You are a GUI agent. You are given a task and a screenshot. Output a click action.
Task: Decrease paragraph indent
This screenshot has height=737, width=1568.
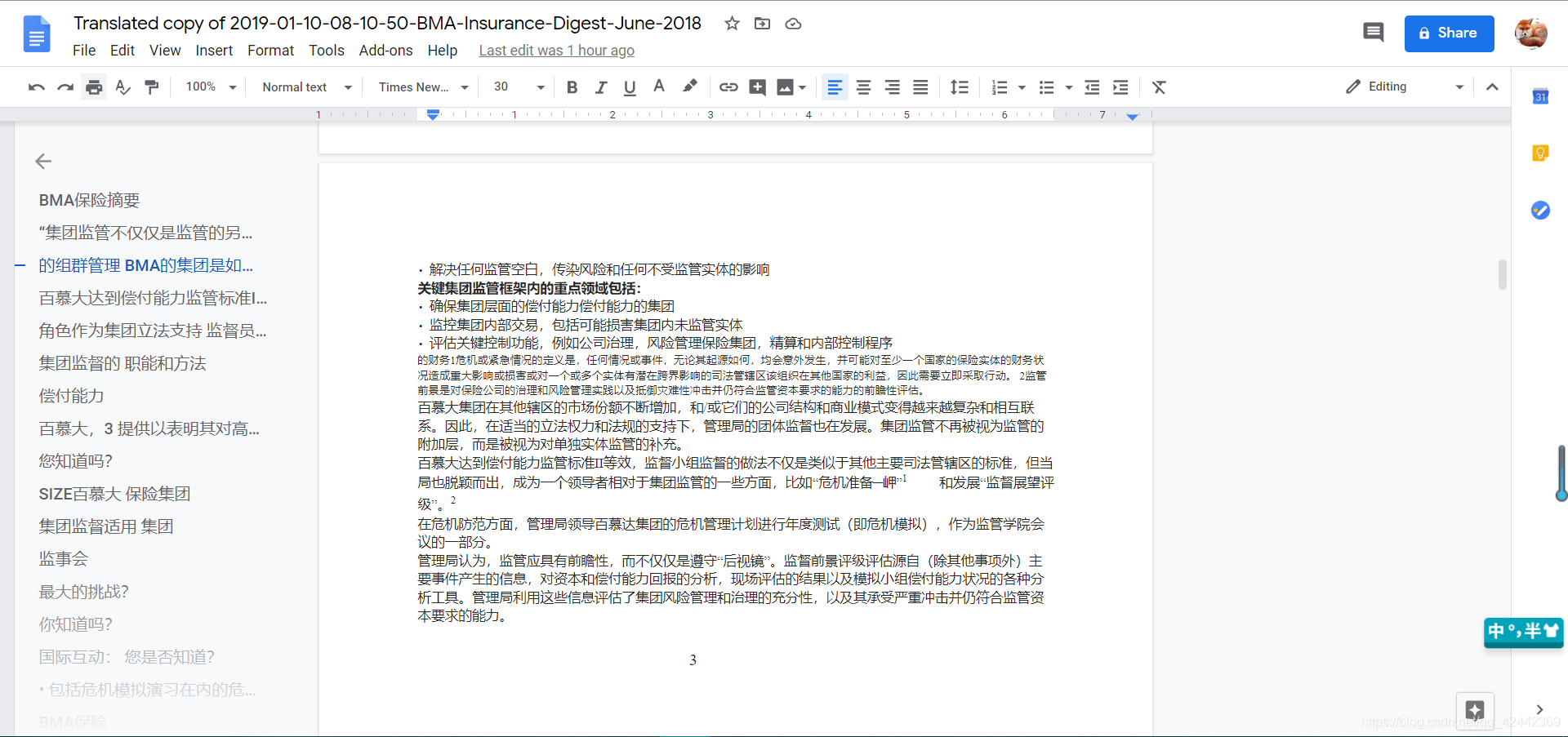(1092, 87)
